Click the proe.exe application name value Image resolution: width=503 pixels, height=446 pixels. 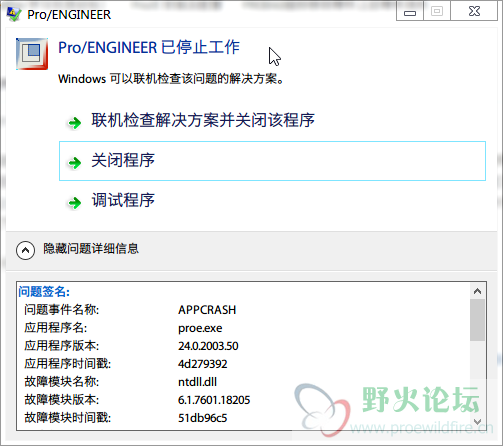200,328
